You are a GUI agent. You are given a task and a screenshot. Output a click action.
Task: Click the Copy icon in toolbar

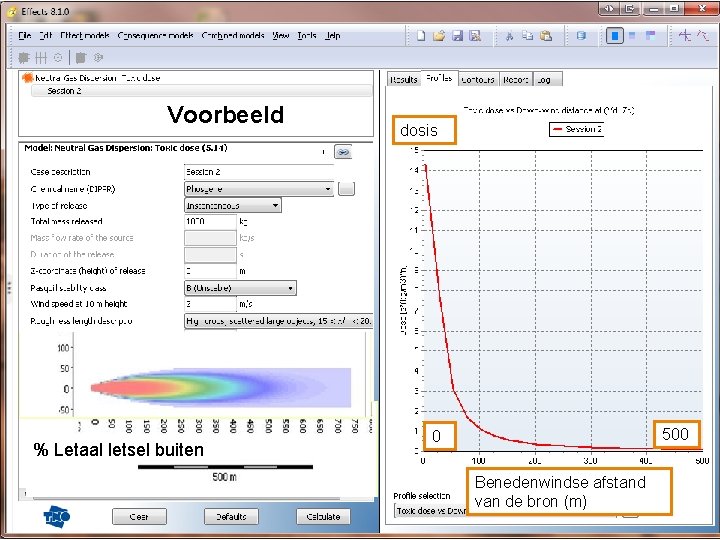[528, 36]
